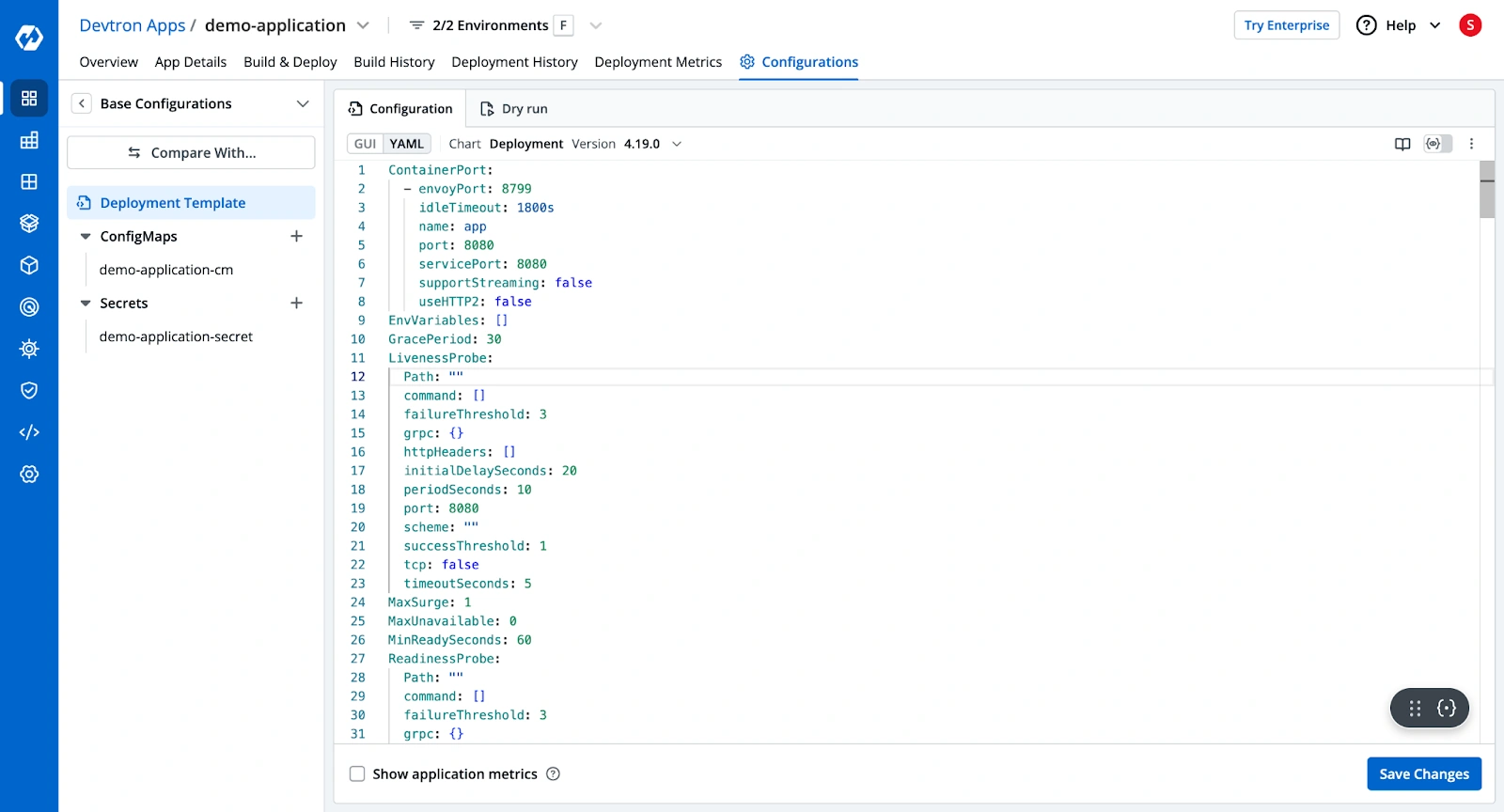
Task: Click the 'ReadinessProbe:' line
Action: (x=444, y=659)
